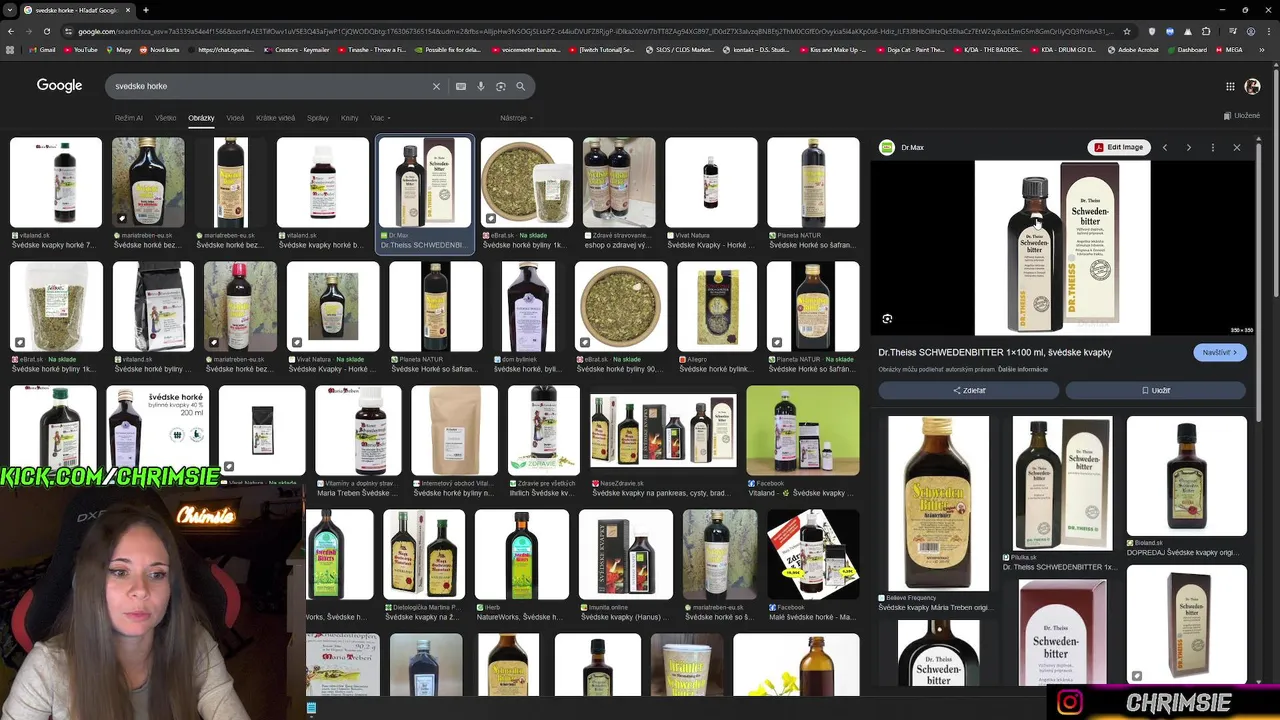1280x720 pixels.
Task: Reload the current Google page
Action: coord(46,31)
